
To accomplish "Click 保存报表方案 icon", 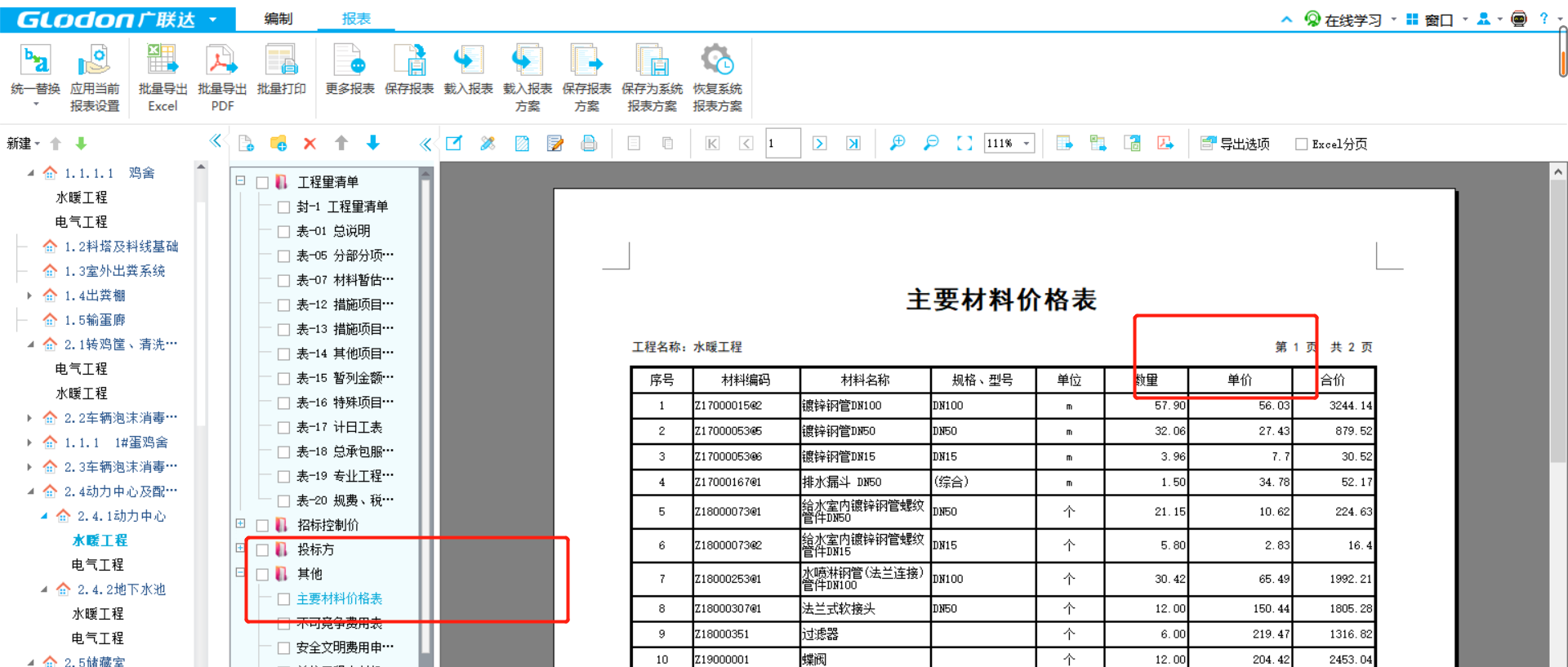I will click(586, 60).
